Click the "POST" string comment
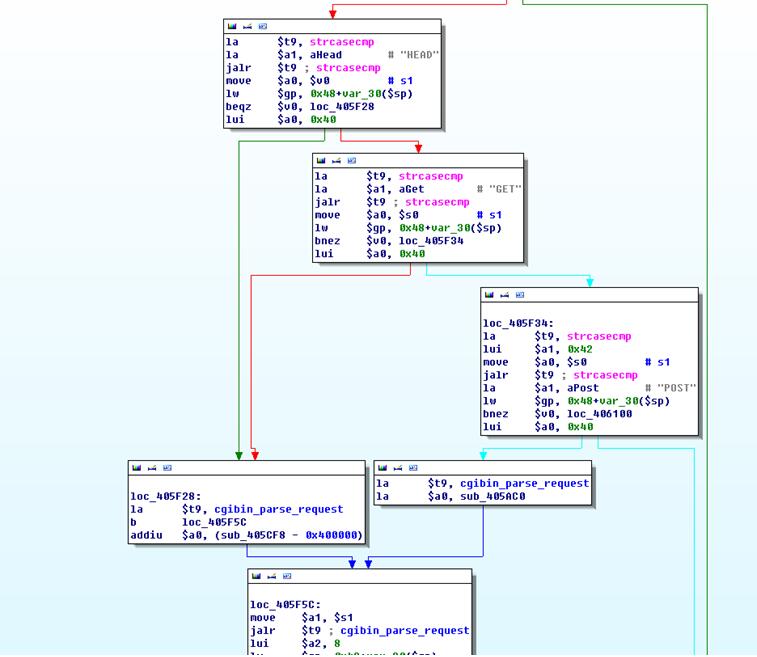The height and width of the screenshot is (657, 757). coord(676,388)
